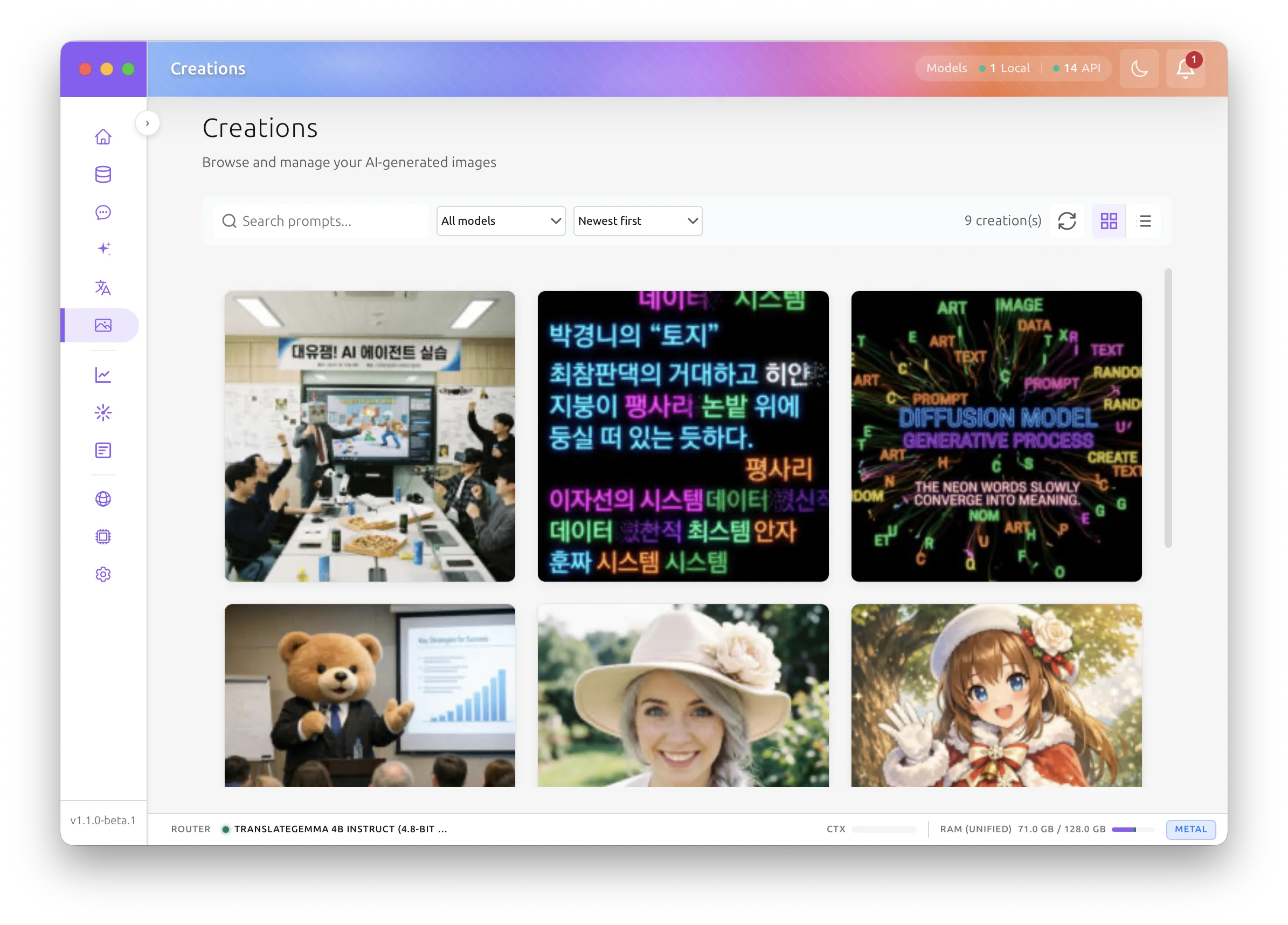The width and height of the screenshot is (1288, 925).
Task: Open the Chat section from the sidebar
Action: (x=103, y=212)
